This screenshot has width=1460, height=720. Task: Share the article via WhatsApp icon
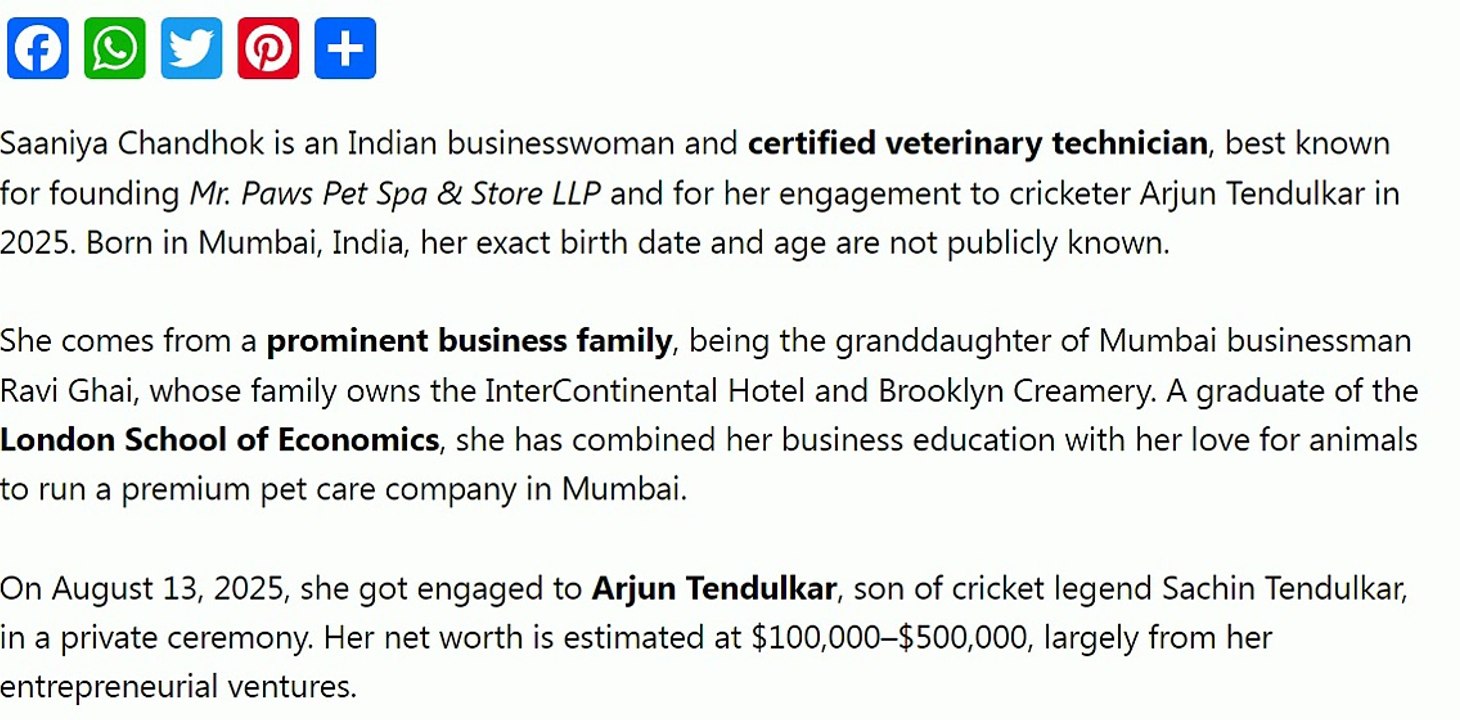coord(115,48)
